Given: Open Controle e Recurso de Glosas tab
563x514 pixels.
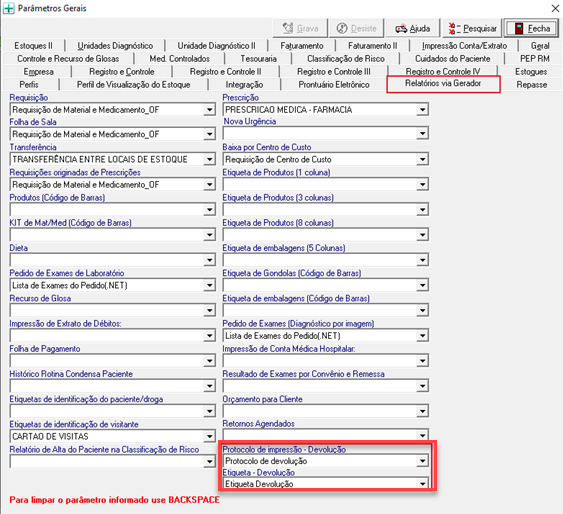Looking at the screenshot, I should click(68, 59).
